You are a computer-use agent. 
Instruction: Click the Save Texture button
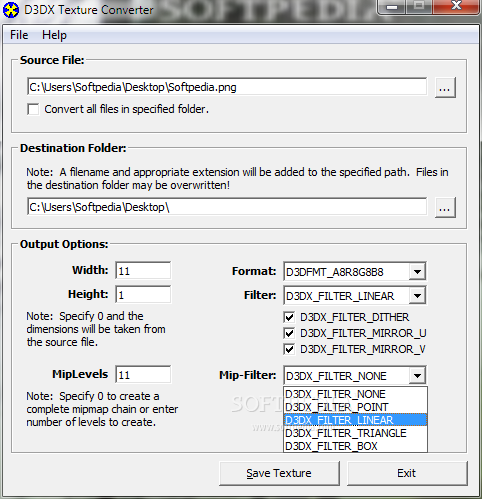(279, 473)
